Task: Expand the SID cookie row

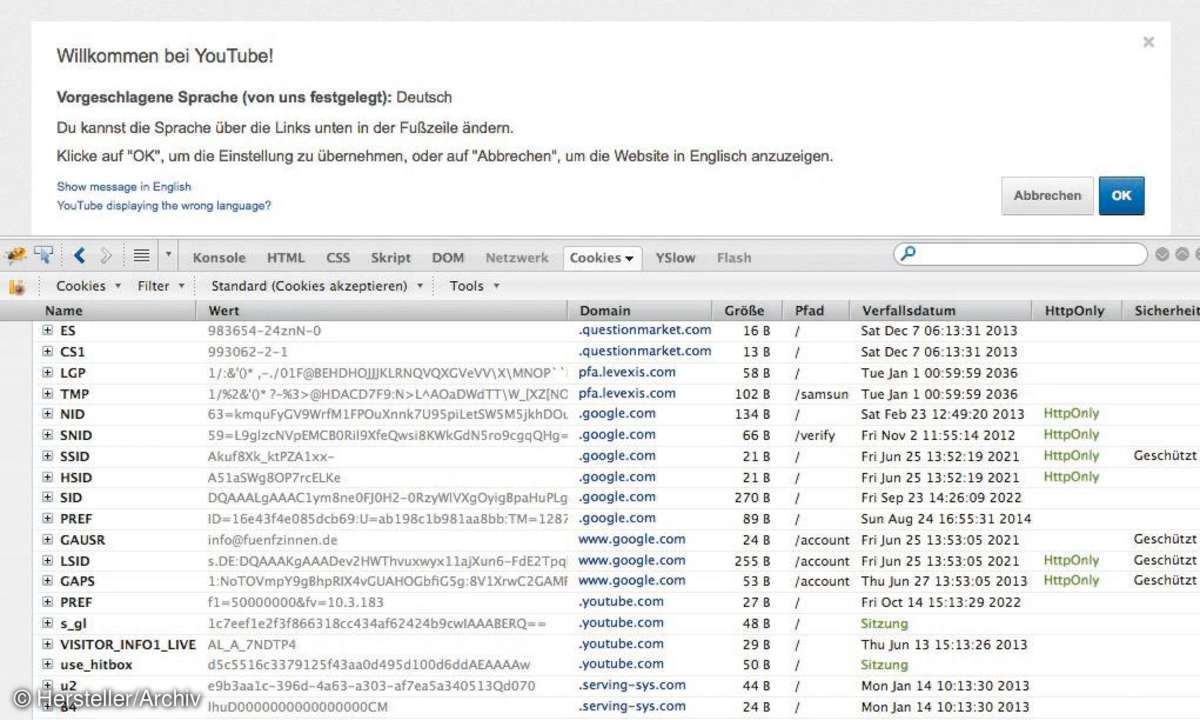Action: click(x=47, y=497)
